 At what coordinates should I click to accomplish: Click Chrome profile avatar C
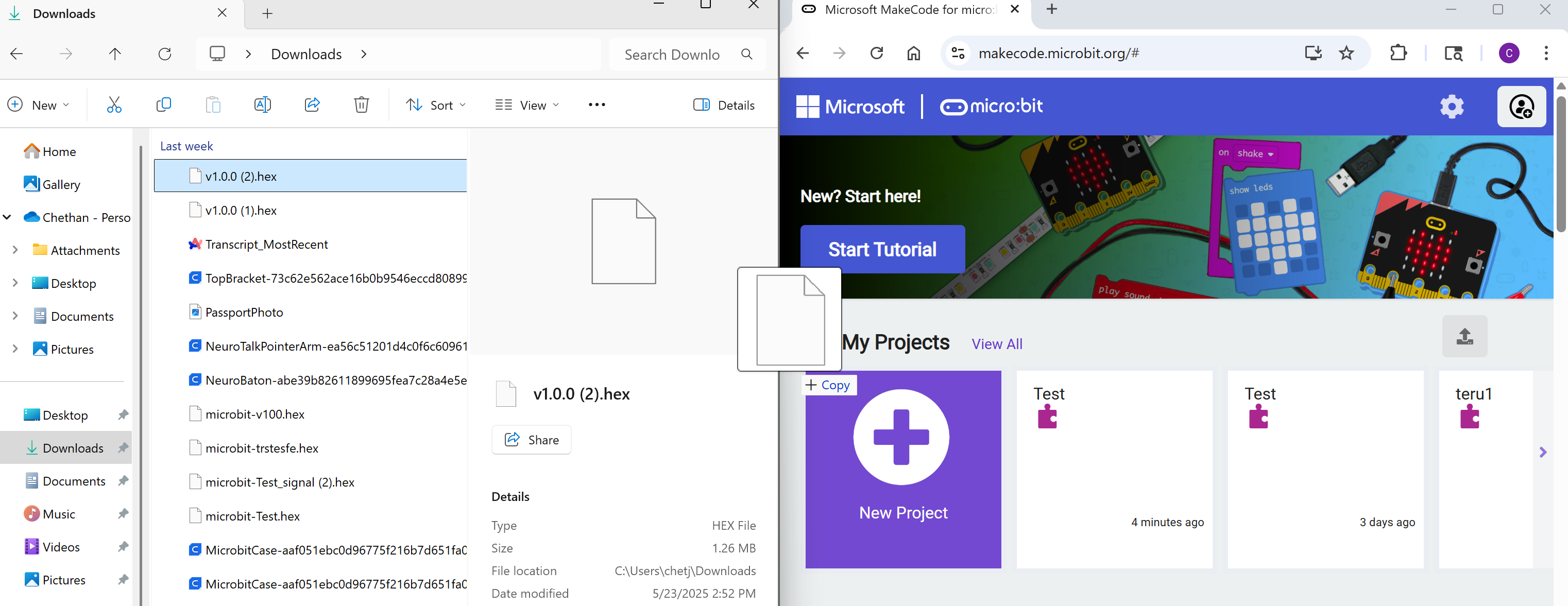click(x=1509, y=53)
